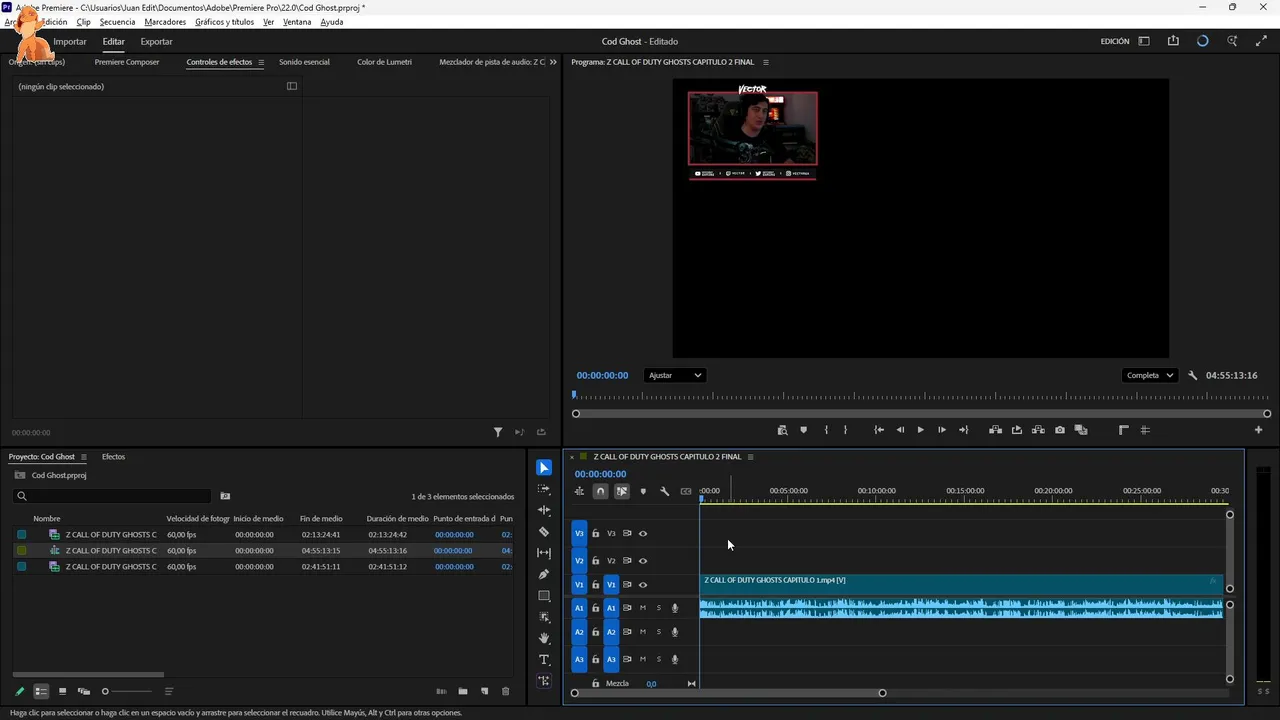Go to the Importar workspace

click(70, 42)
